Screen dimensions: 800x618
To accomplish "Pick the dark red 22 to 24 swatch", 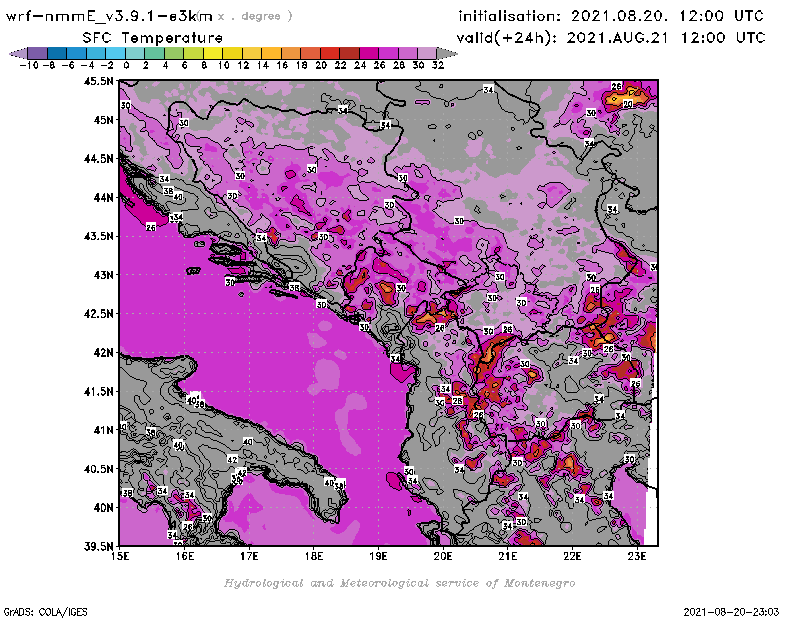I will [x=349, y=53].
